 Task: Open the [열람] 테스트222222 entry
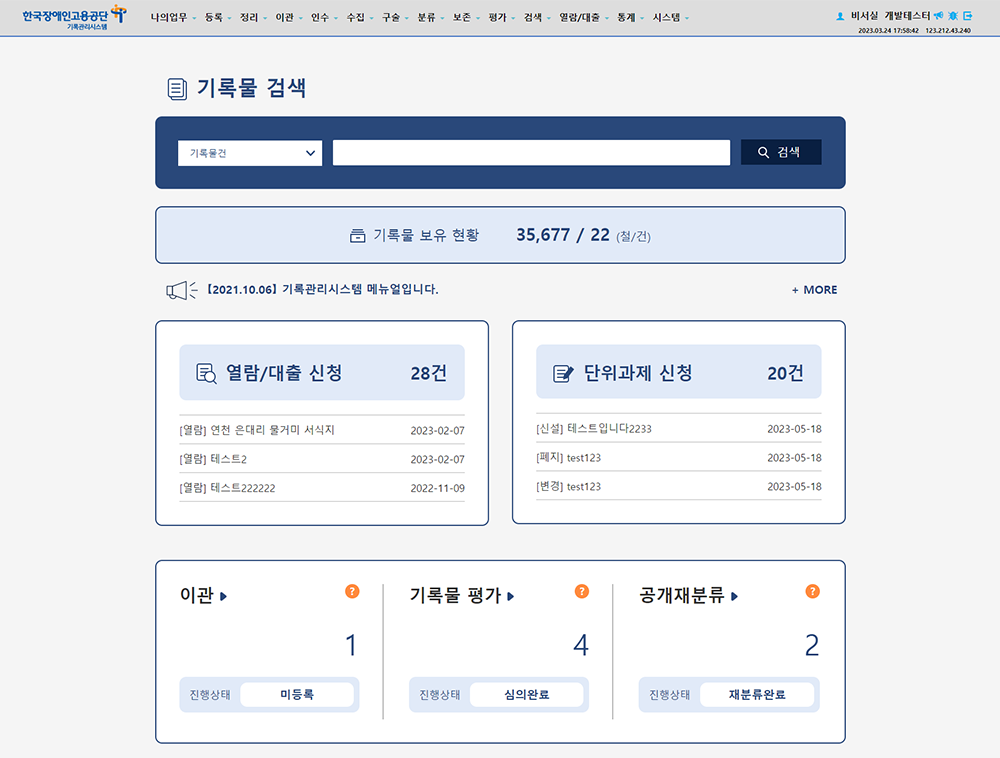[x=322, y=488]
